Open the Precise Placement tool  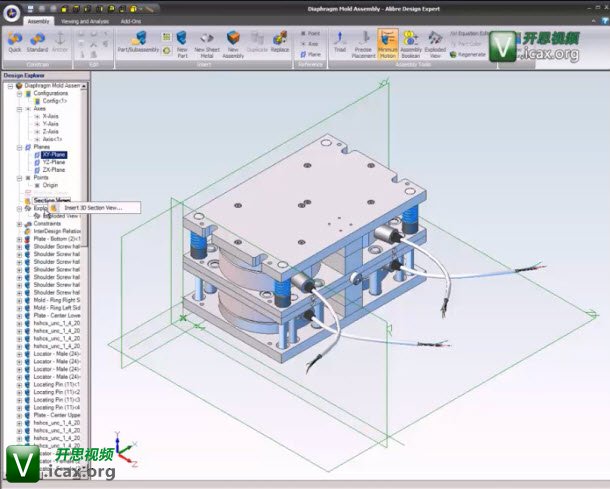pyautogui.click(x=362, y=40)
